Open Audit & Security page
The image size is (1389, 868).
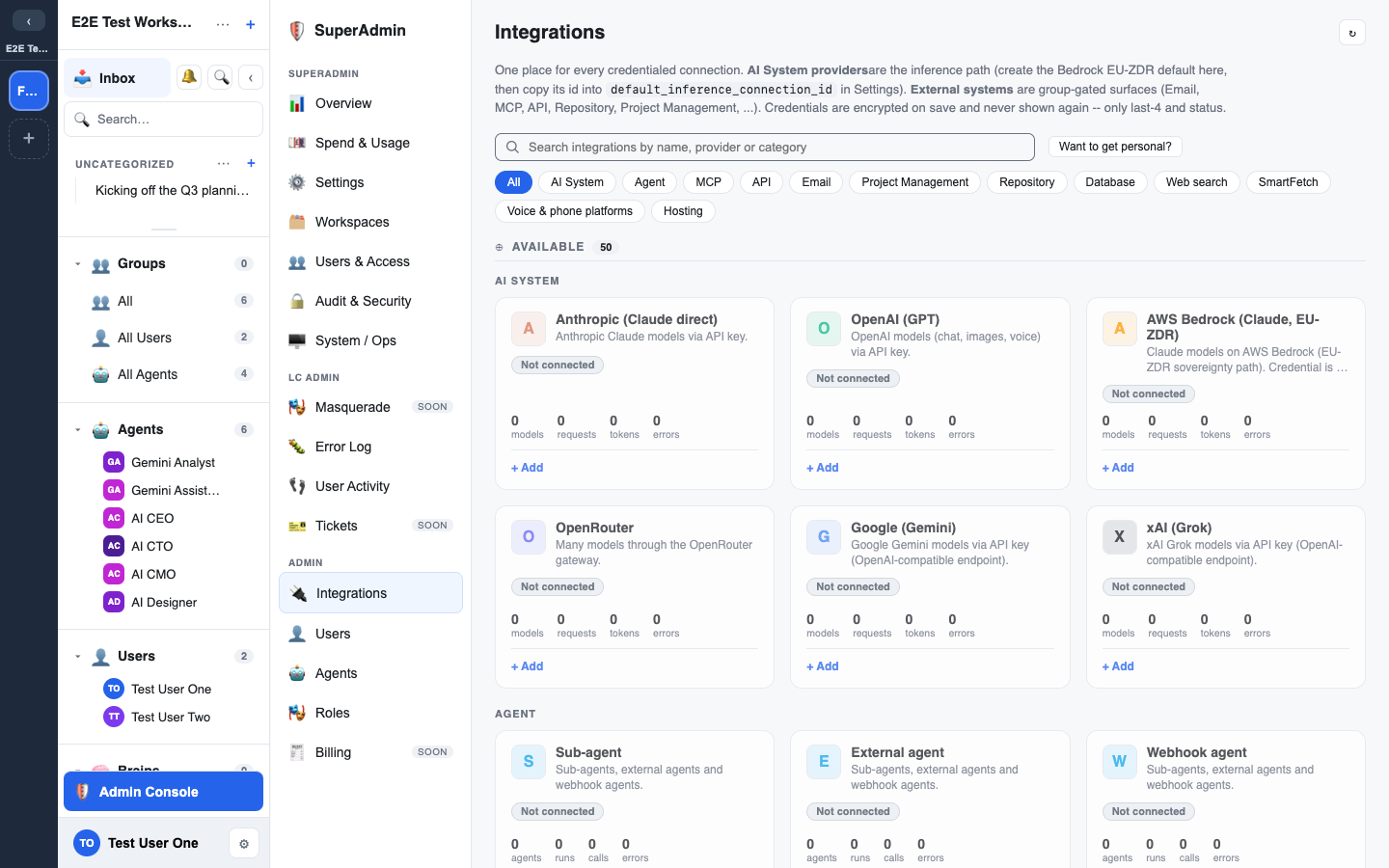pos(370,301)
